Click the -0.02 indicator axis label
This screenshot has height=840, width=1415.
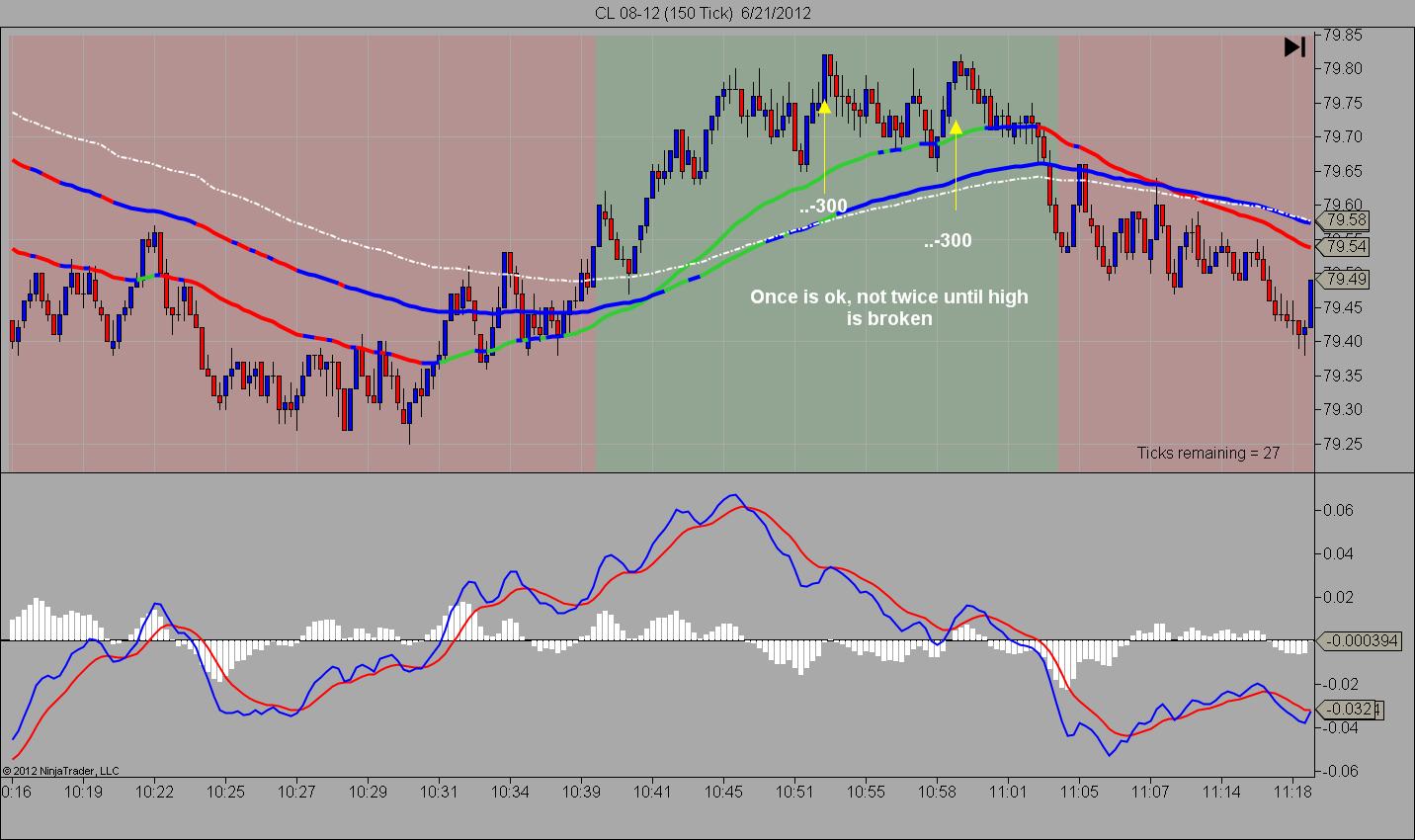pyautogui.click(x=1339, y=684)
